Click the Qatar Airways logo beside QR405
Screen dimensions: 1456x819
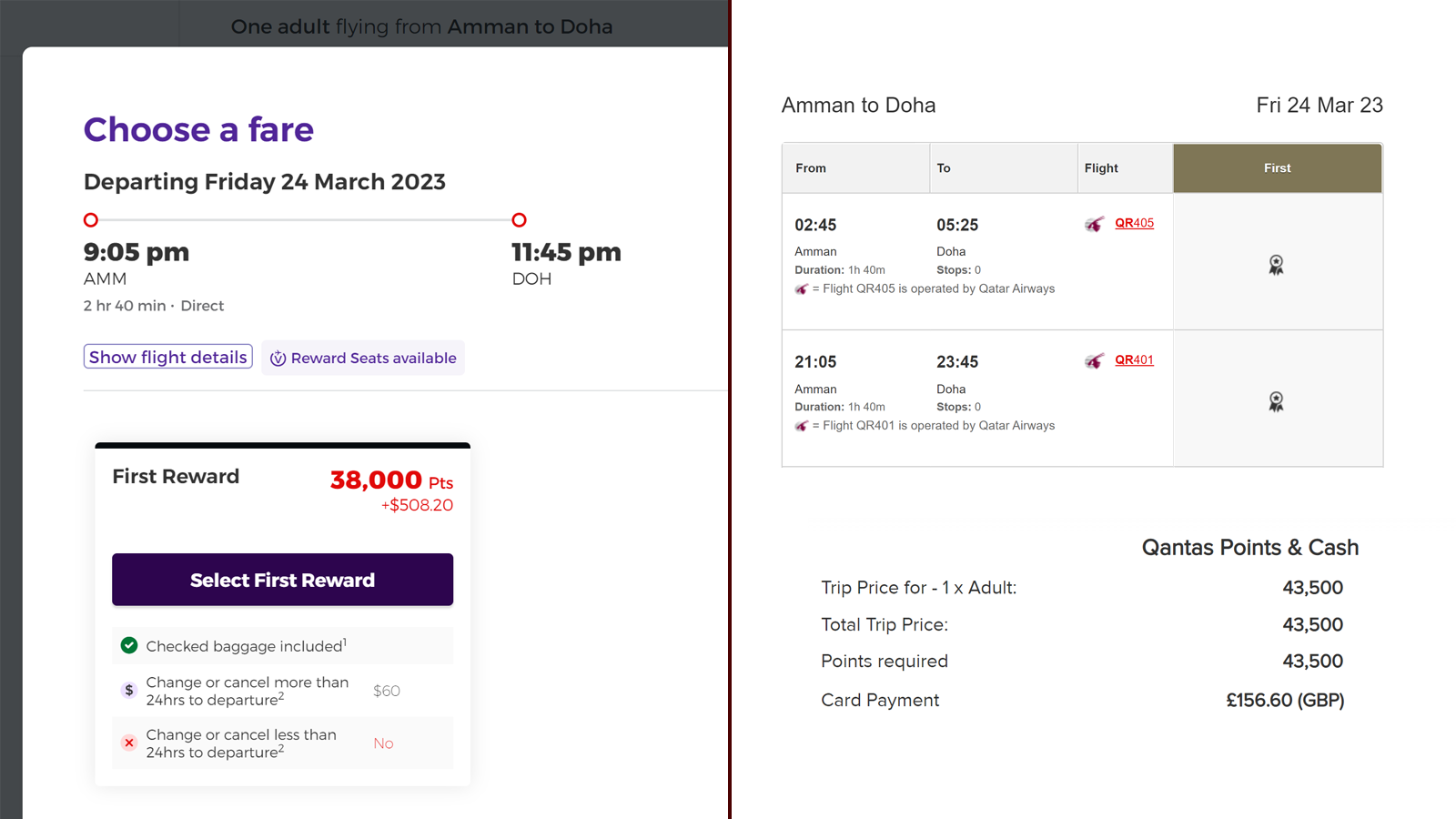point(1095,224)
